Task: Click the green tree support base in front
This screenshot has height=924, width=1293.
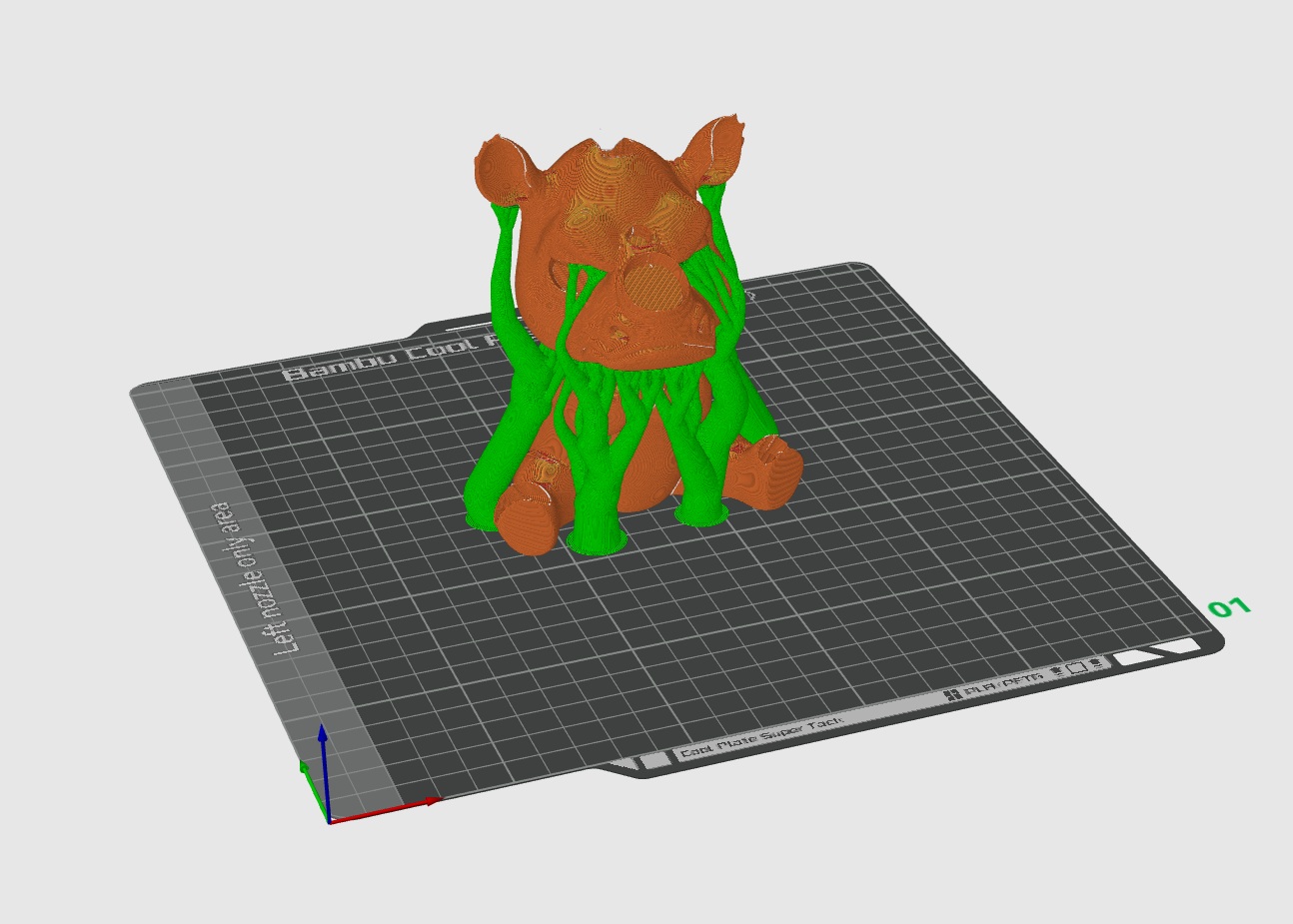Action: 599,541
